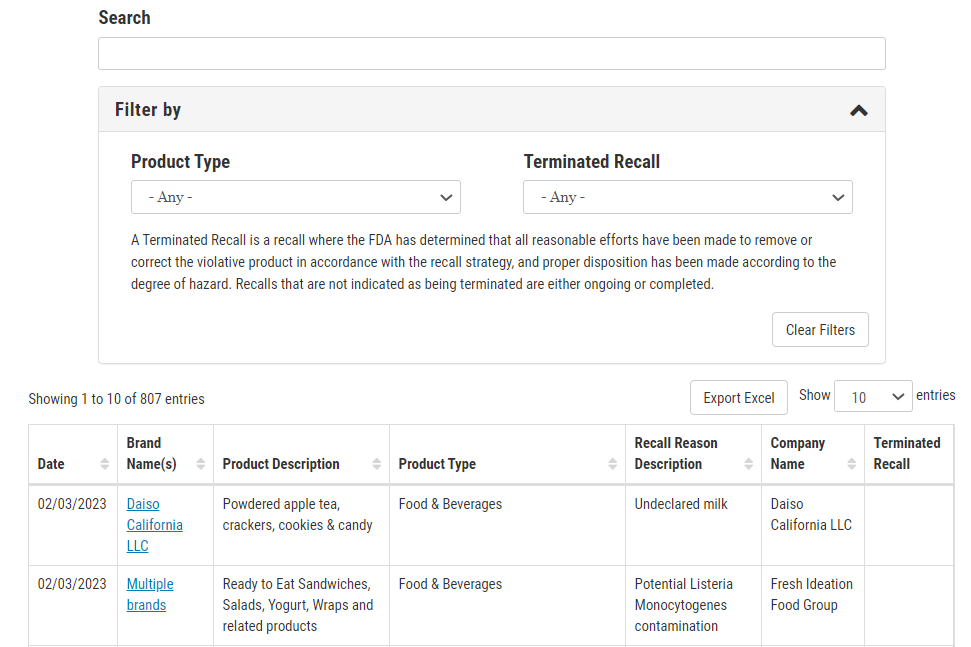Sort by Product Description arrows icon
Screen dimensions: 971x647
(377, 464)
